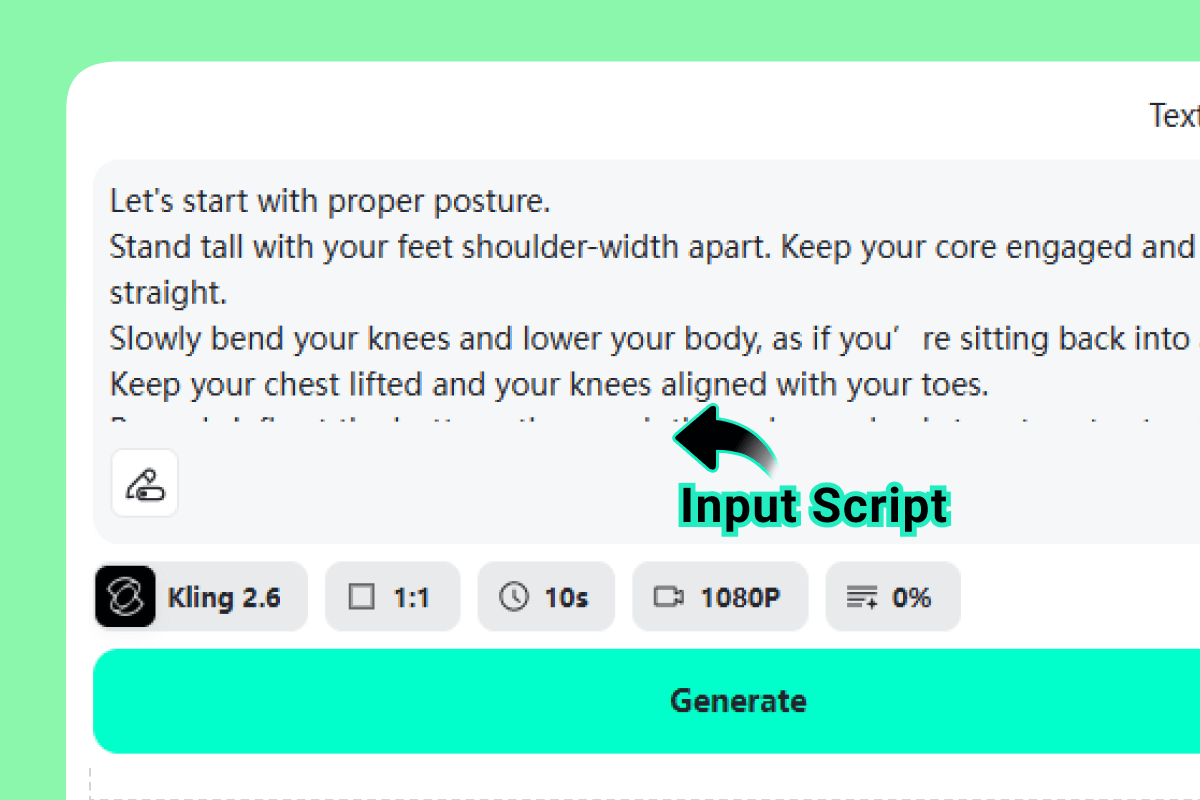Open the duration picker labeled 10s
1200x800 pixels.
[x=546, y=596]
